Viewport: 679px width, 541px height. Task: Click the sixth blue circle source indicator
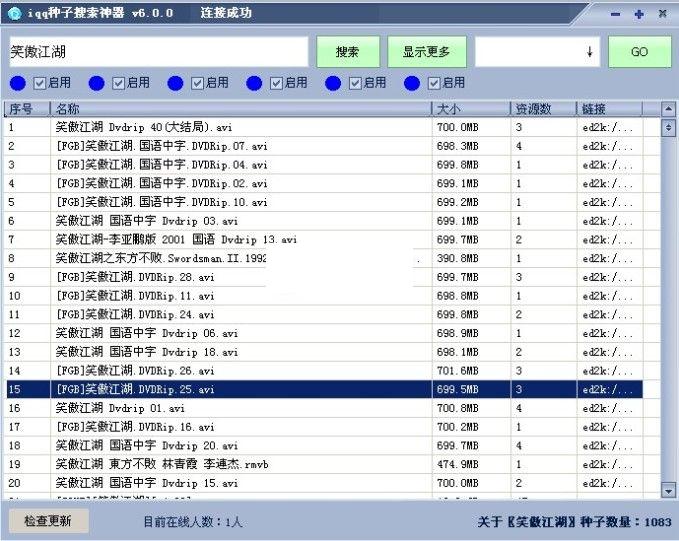tap(411, 83)
